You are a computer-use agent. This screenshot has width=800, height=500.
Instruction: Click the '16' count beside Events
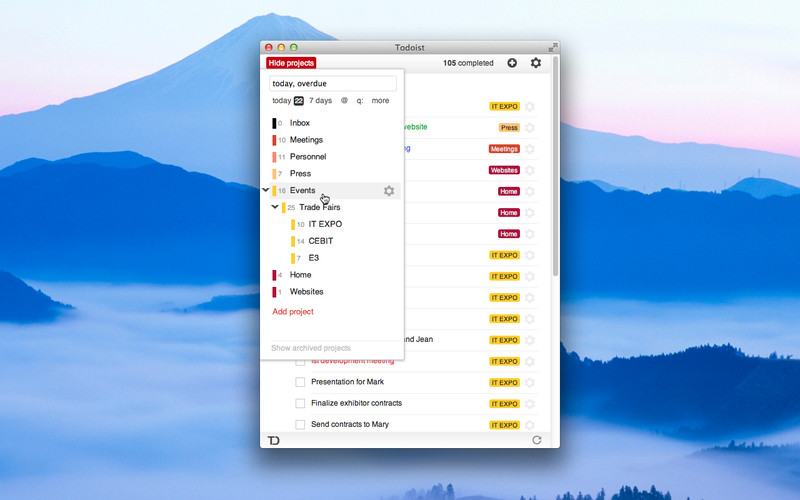pyautogui.click(x=282, y=191)
